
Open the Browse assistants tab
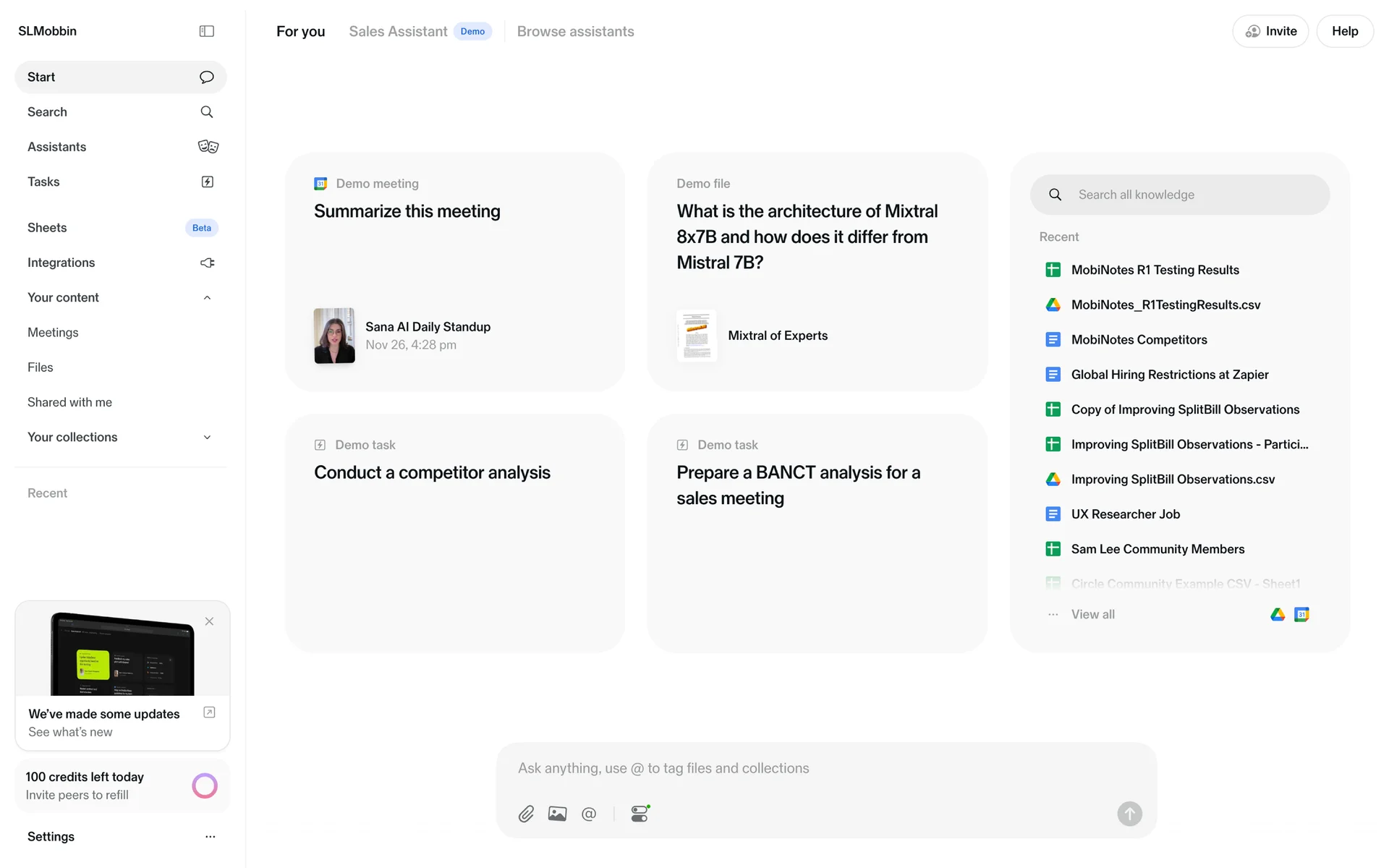click(x=575, y=31)
